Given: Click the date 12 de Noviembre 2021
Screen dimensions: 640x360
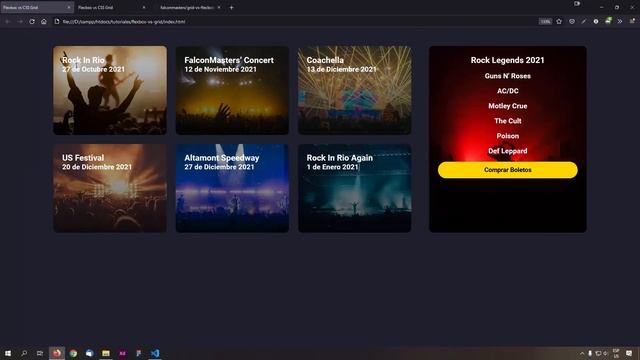Looking at the screenshot, I should coord(220,69).
